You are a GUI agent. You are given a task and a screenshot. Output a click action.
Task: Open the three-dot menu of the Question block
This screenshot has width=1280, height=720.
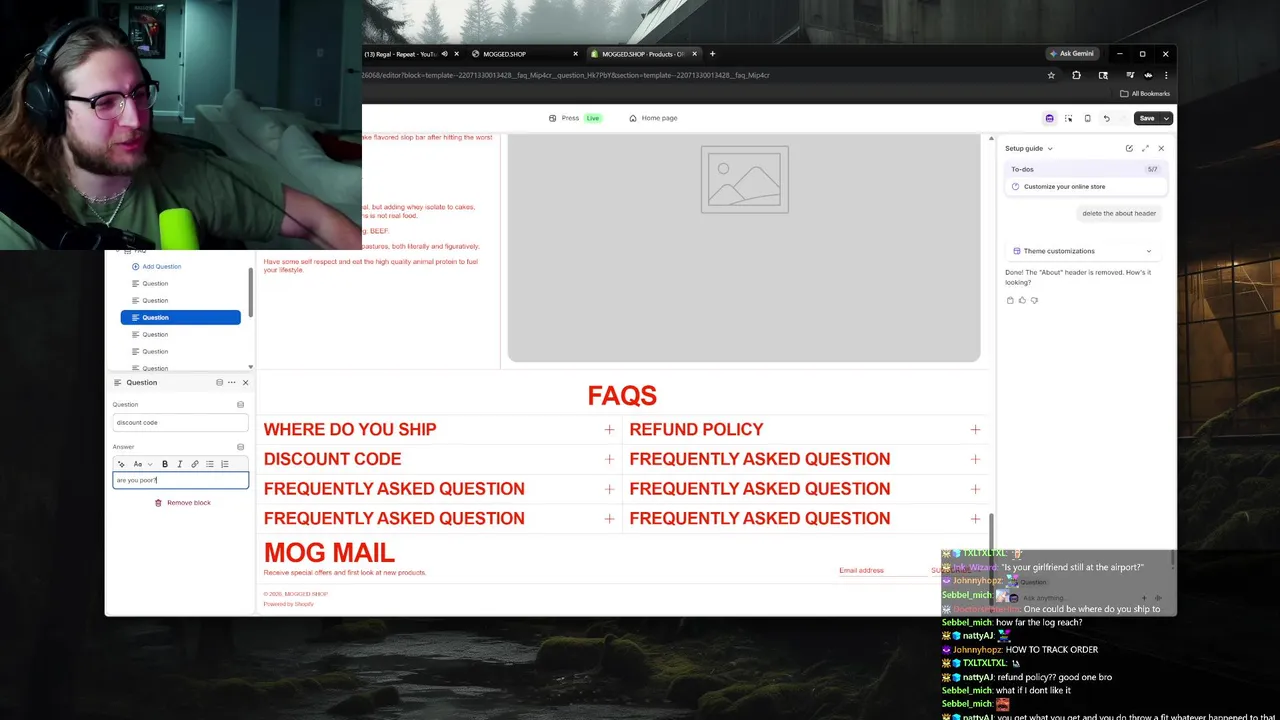point(231,382)
